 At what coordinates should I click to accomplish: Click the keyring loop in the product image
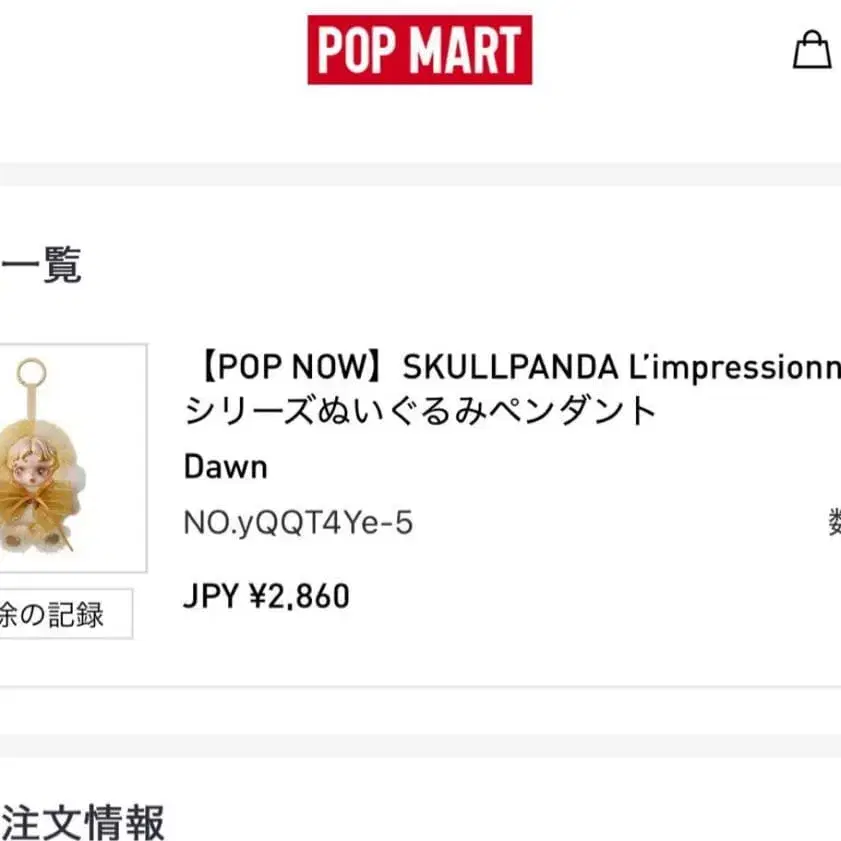31,372
